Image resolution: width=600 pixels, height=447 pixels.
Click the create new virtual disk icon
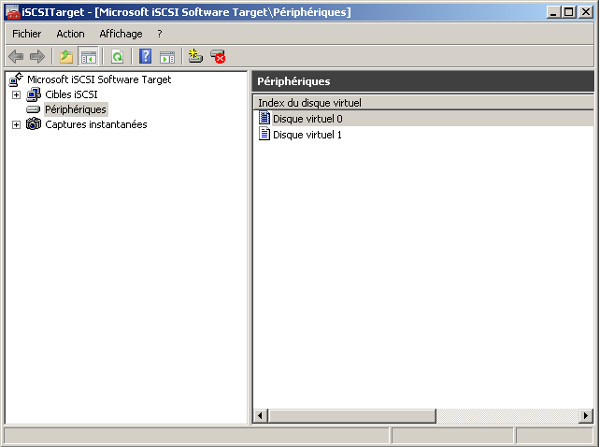(x=196, y=57)
